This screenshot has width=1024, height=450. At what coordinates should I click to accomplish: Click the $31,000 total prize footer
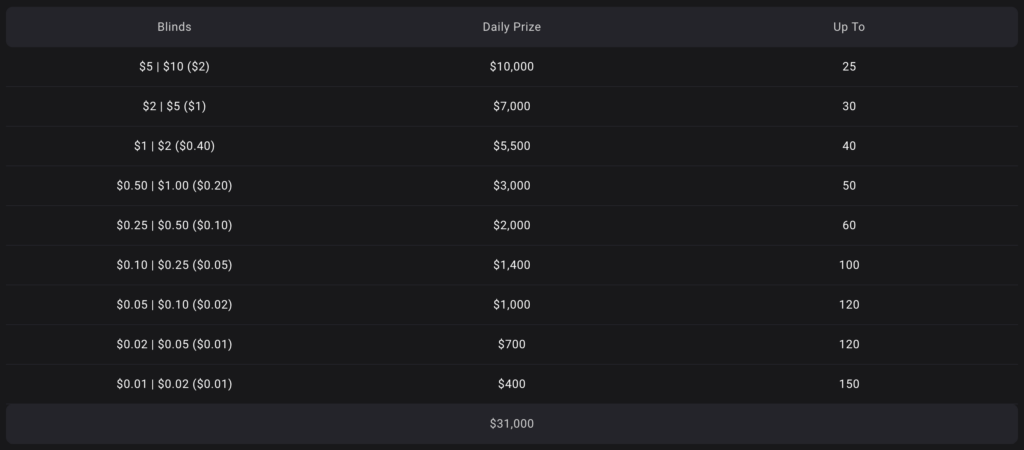coord(511,424)
